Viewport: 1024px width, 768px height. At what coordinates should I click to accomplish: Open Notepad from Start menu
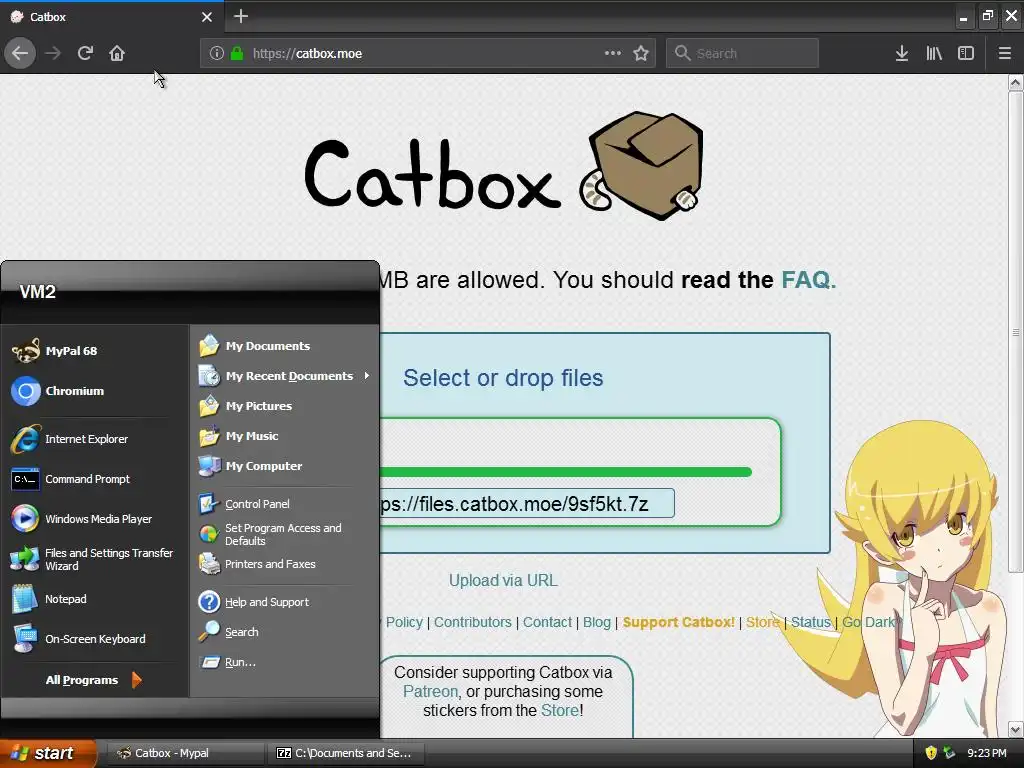pyautogui.click(x=95, y=599)
